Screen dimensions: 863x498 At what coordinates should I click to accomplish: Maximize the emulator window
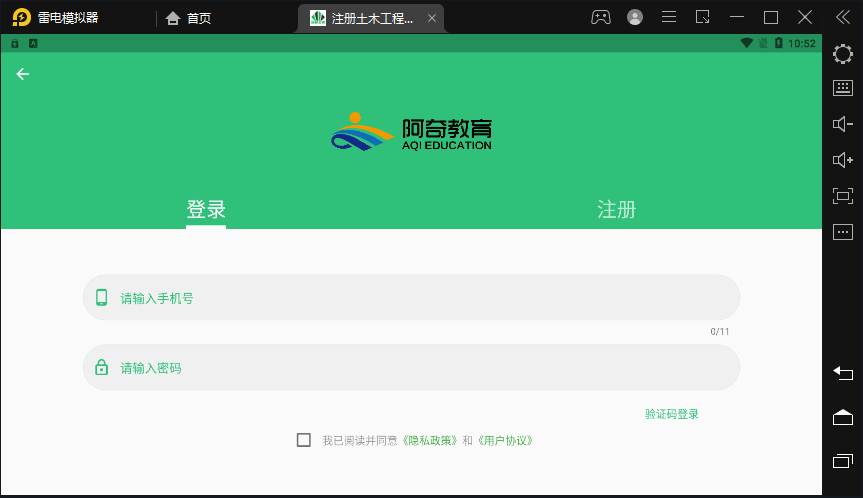(771, 18)
